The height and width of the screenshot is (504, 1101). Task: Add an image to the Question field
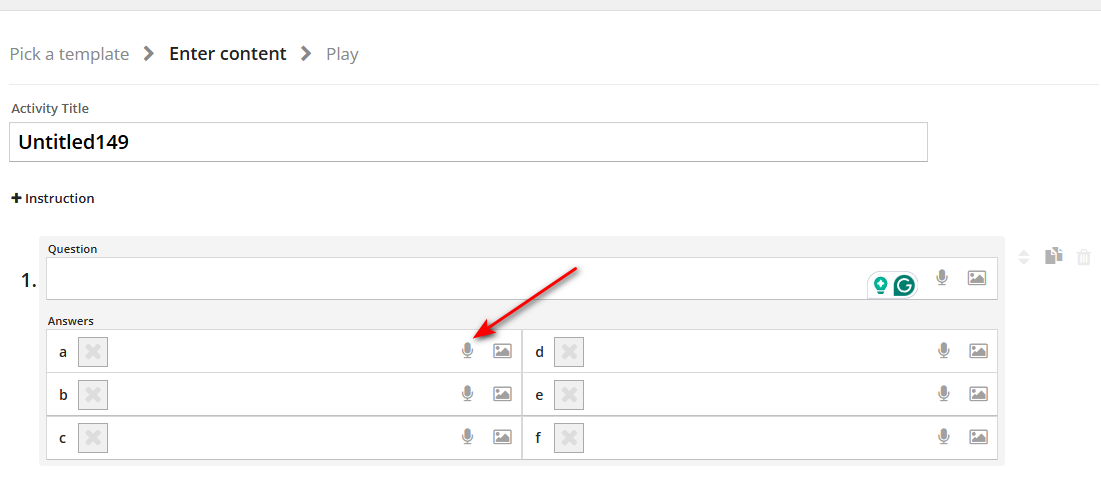(x=977, y=278)
